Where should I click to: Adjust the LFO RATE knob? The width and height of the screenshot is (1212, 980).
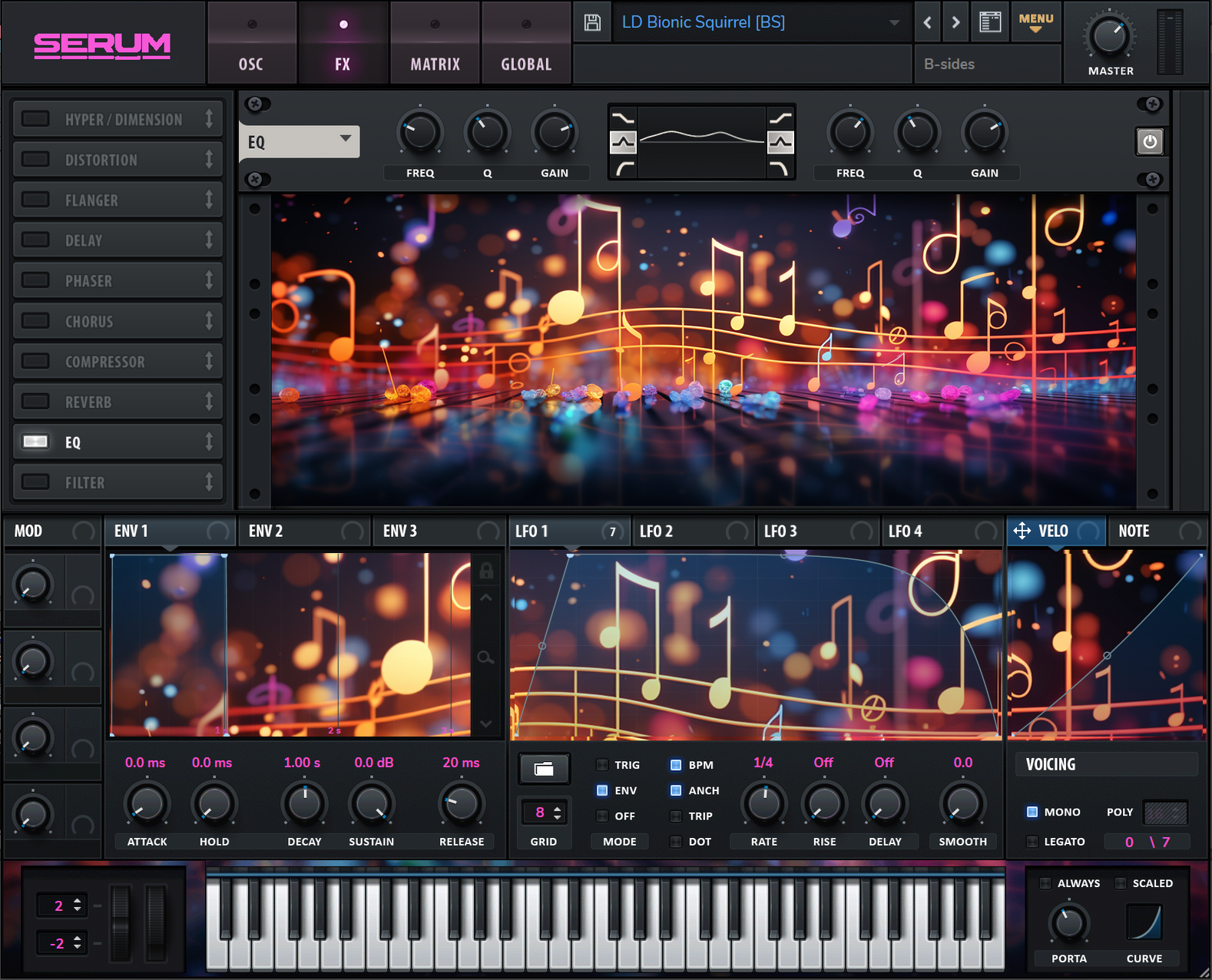click(x=764, y=804)
